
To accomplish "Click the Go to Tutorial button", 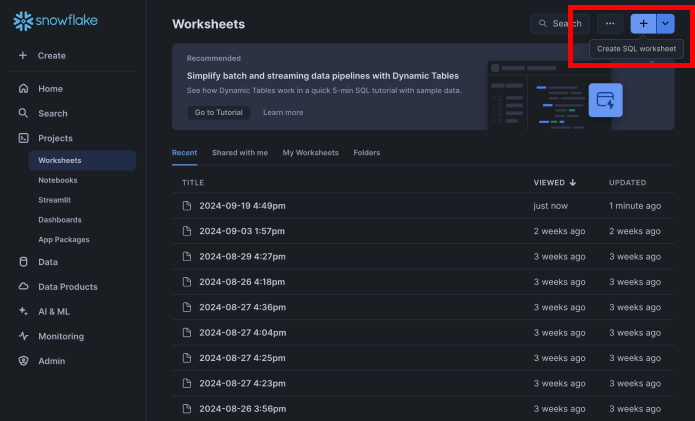I will pos(219,113).
